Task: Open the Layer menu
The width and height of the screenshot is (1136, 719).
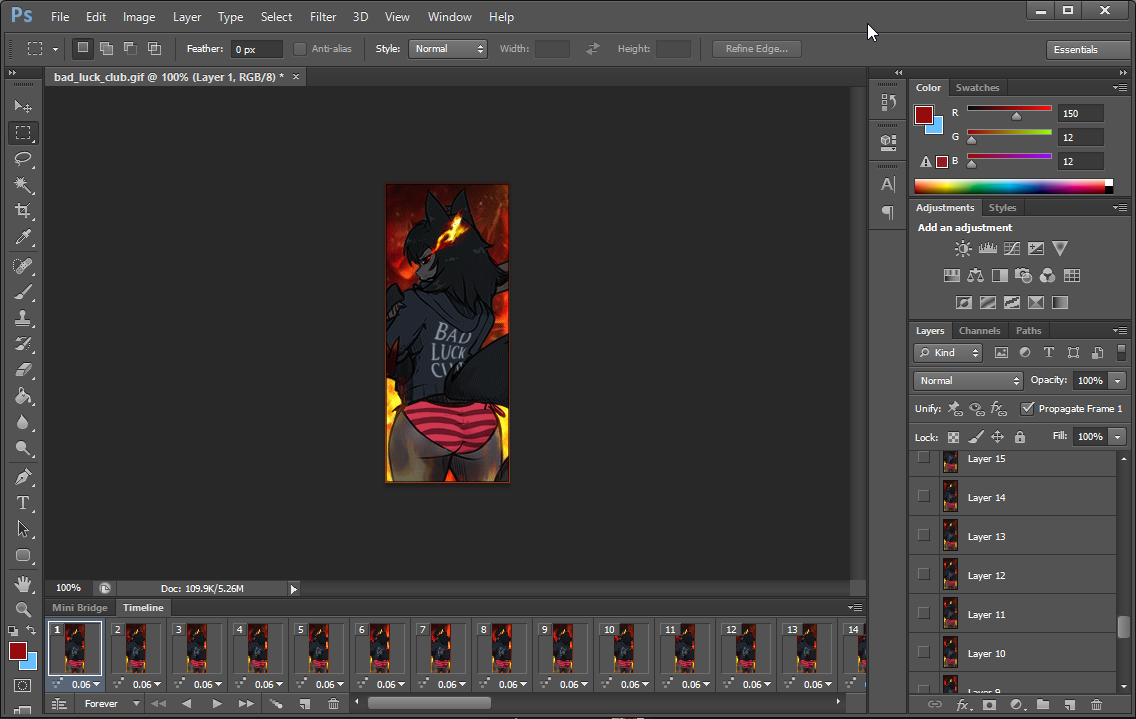Action: [187, 17]
